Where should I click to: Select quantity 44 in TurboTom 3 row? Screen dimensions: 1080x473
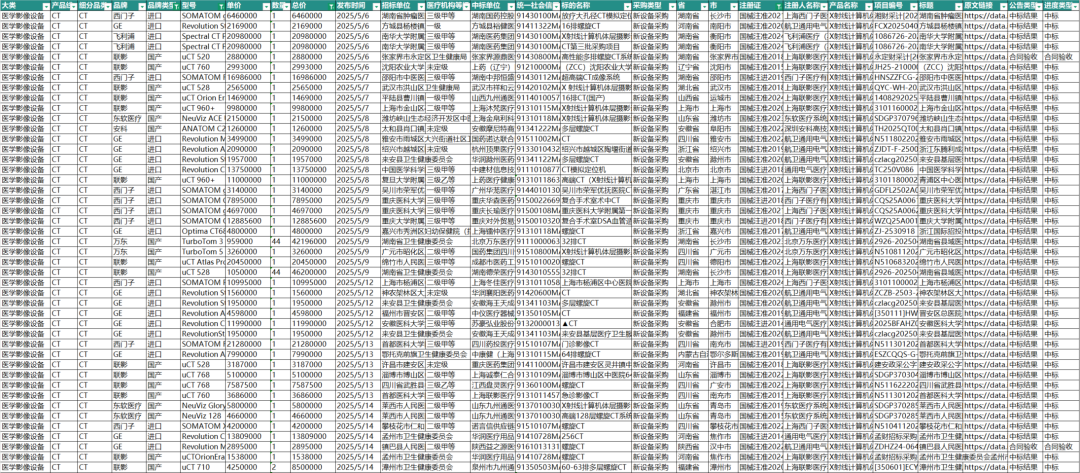[x=280, y=242]
